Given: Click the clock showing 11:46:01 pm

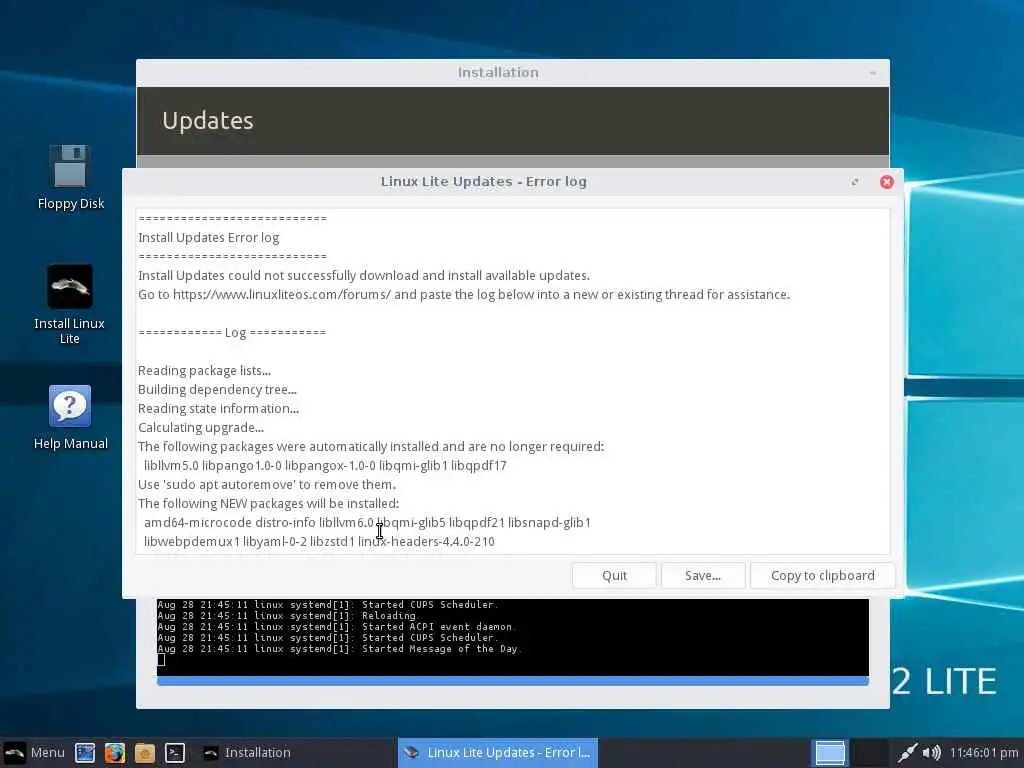Looking at the screenshot, I should [x=984, y=752].
